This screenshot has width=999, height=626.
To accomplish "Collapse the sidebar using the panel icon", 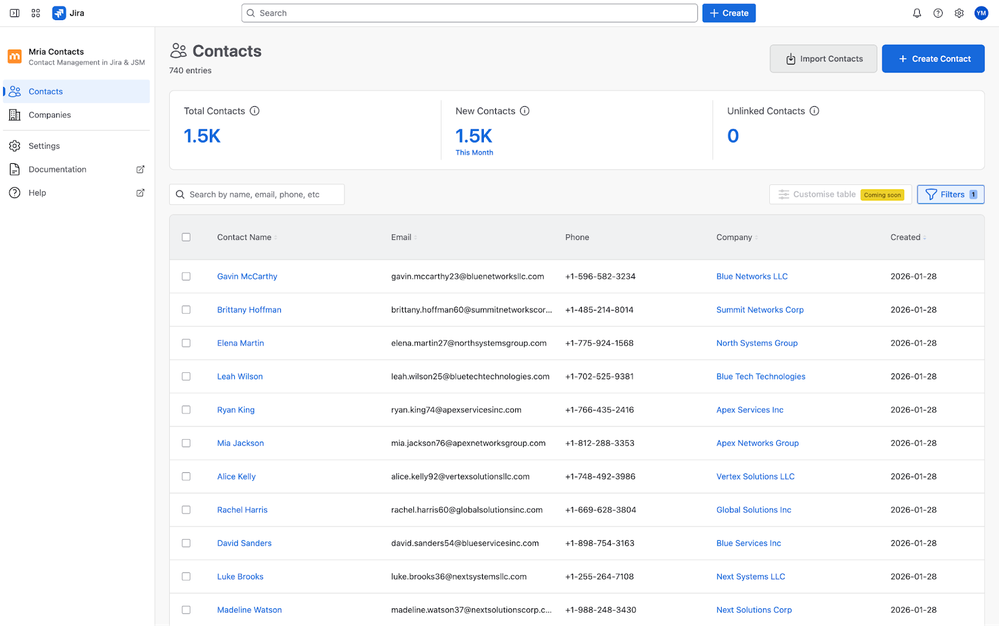I will [x=14, y=13].
